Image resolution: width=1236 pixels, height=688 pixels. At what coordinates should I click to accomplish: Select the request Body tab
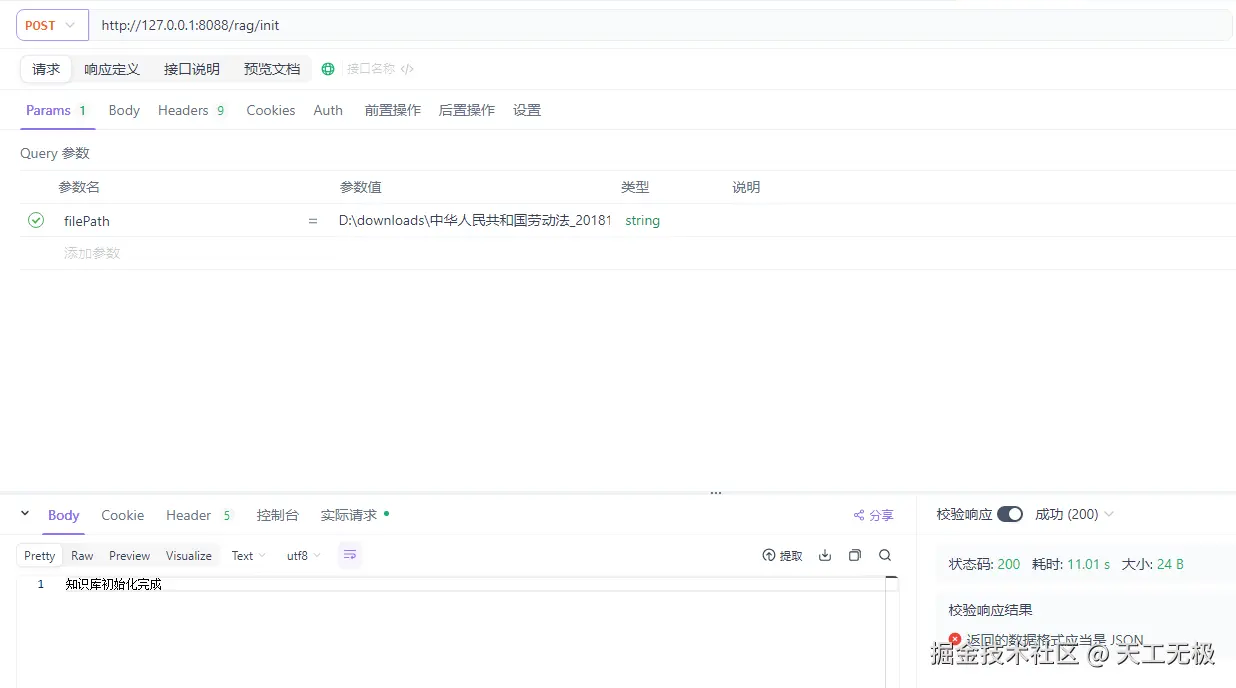[124, 110]
